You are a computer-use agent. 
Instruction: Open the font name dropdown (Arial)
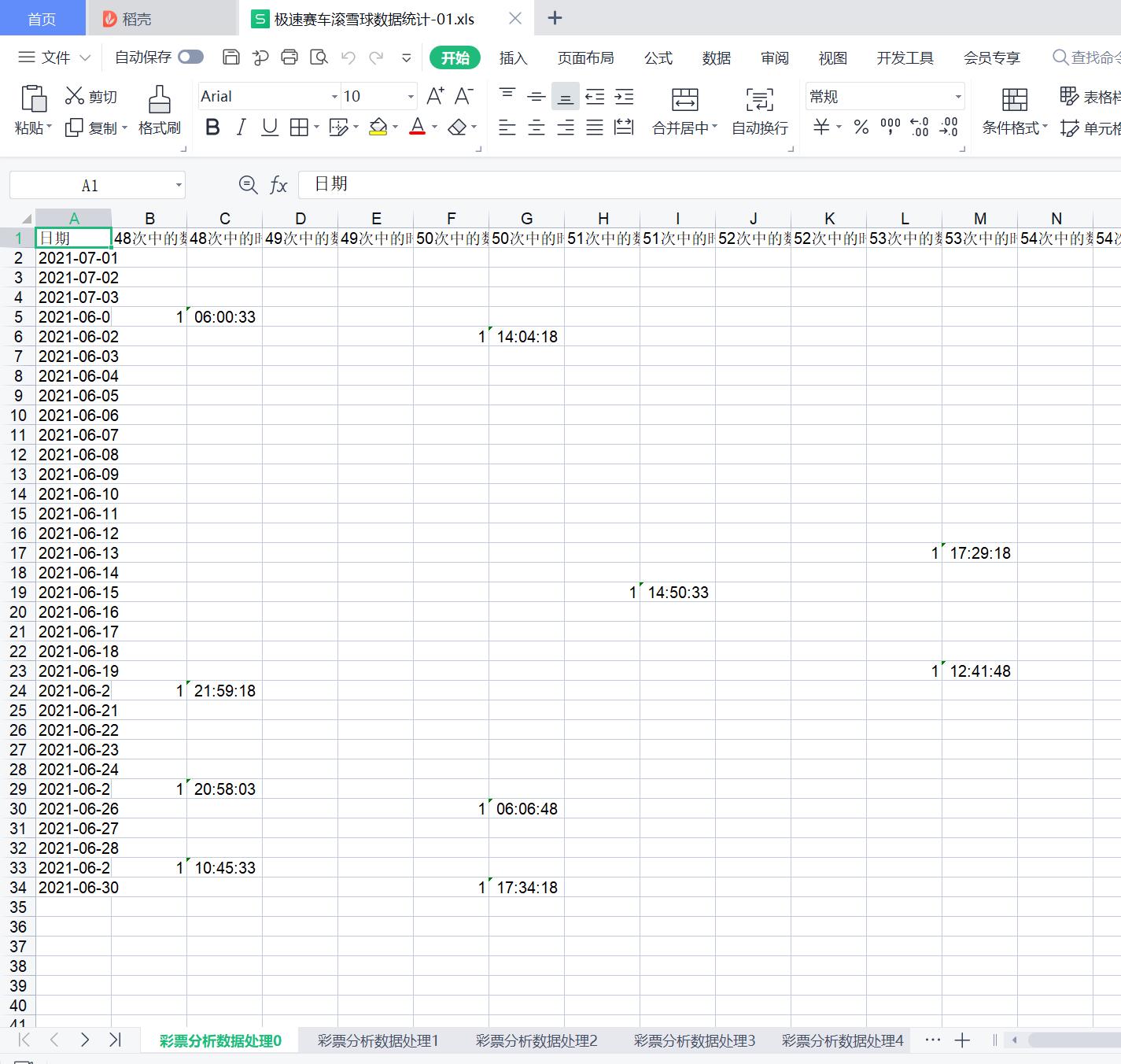334,97
